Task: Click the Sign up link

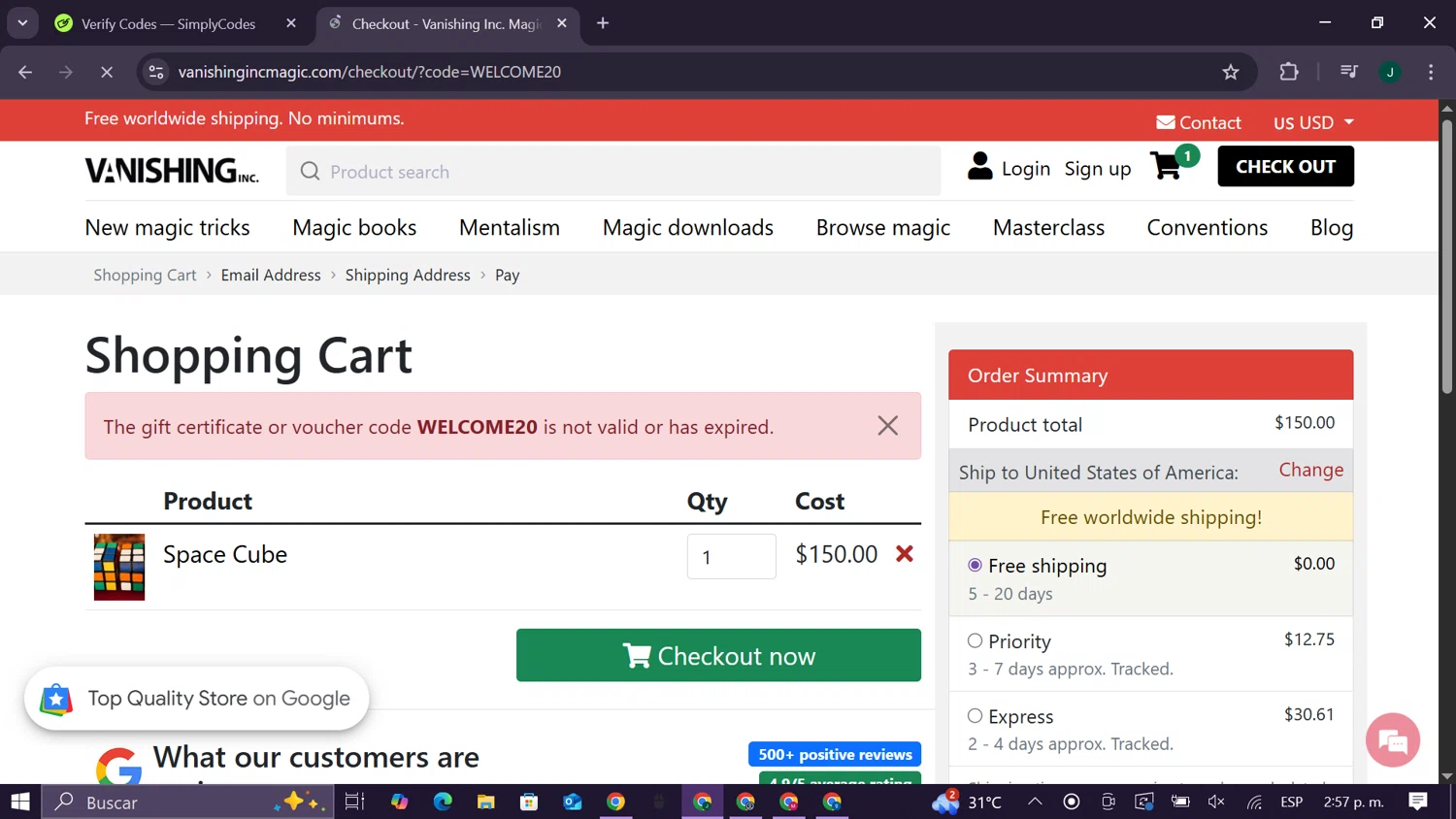Action: [1098, 169]
